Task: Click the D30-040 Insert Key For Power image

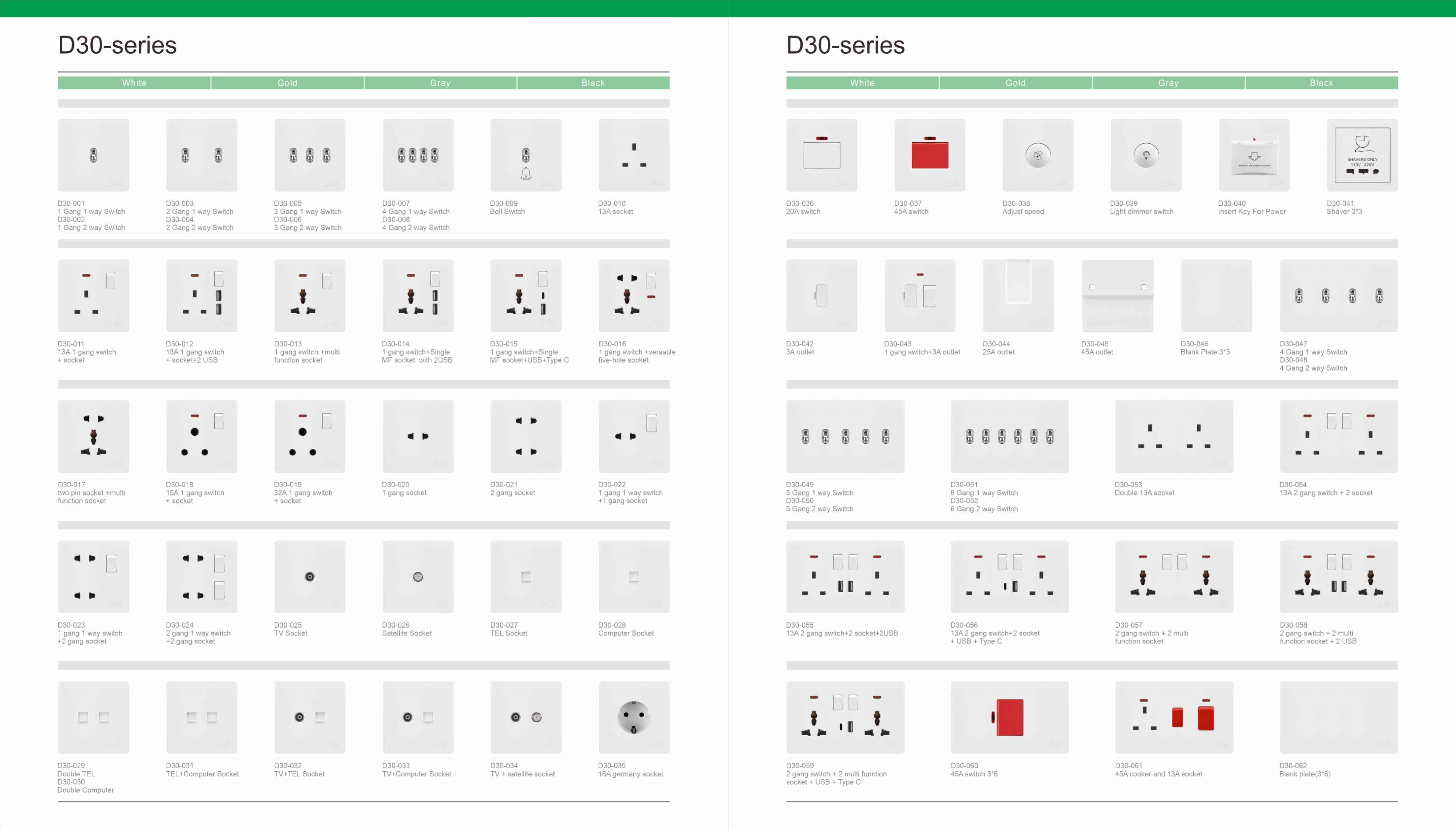Action: click(1254, 155)
